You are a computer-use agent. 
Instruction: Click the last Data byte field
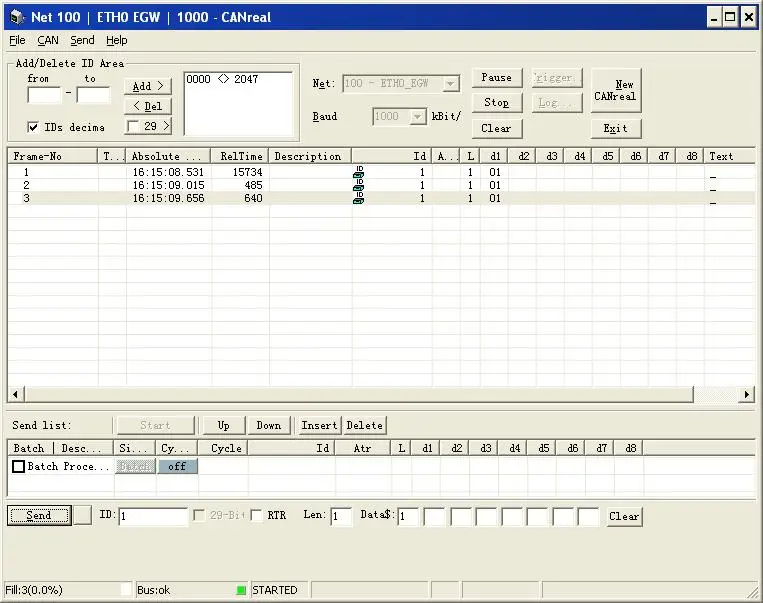coord(588,516)
